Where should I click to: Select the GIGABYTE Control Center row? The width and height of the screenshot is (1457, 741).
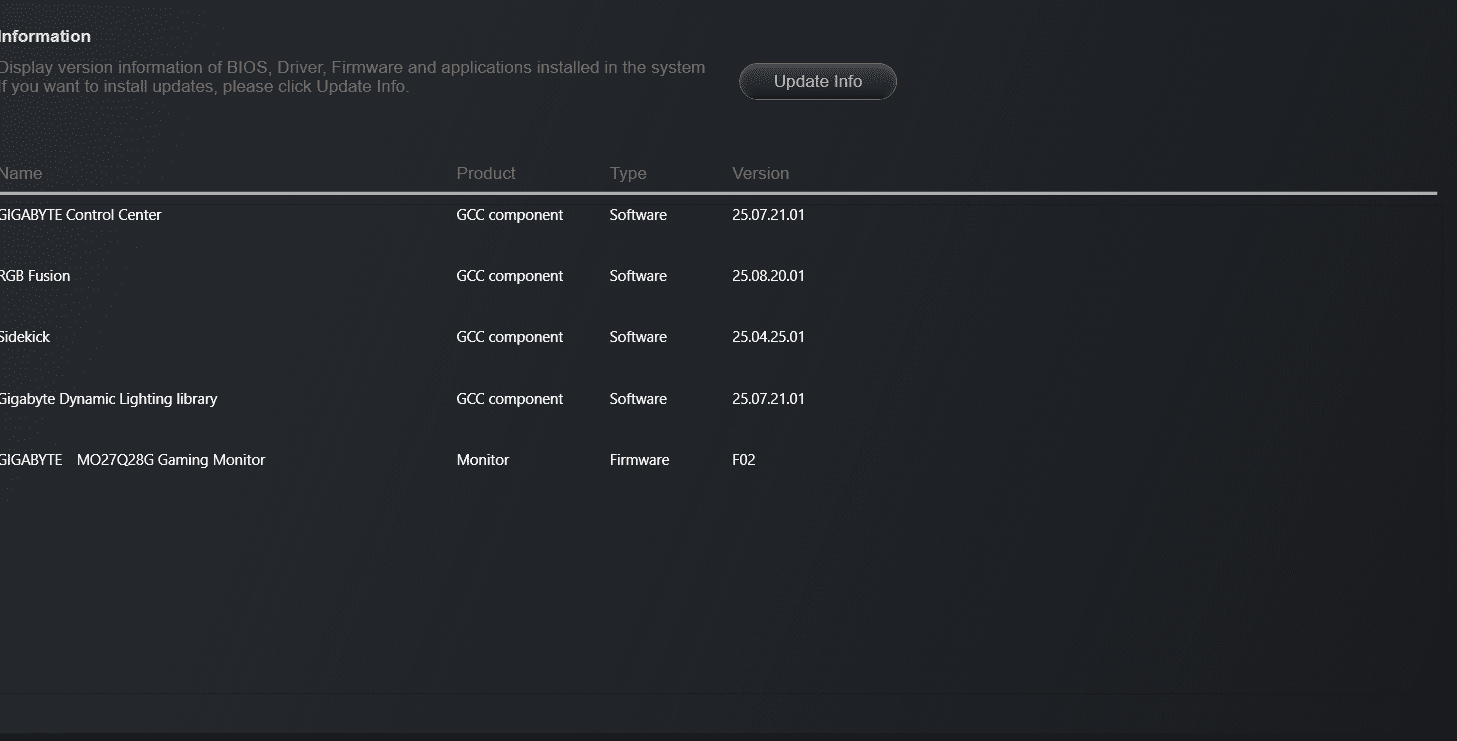coord(81,215)
